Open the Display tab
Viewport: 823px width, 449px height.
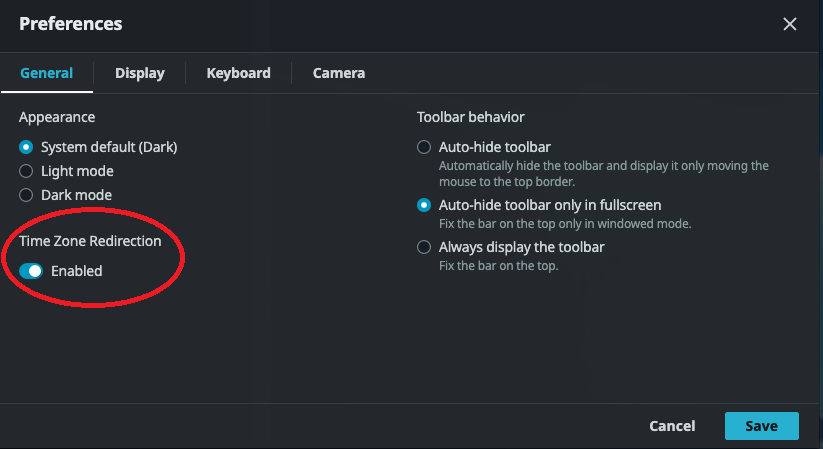pyautogui.click(x=140, y=73)
